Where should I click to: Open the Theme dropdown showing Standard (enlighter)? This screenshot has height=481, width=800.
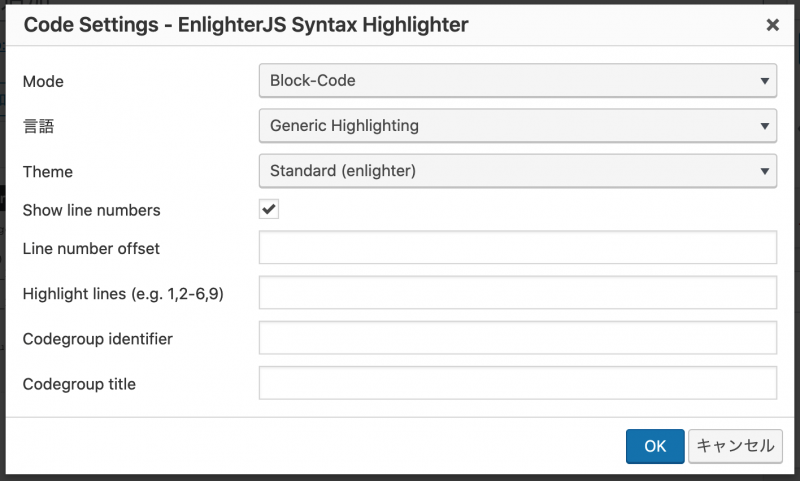[x=518, y=171]
